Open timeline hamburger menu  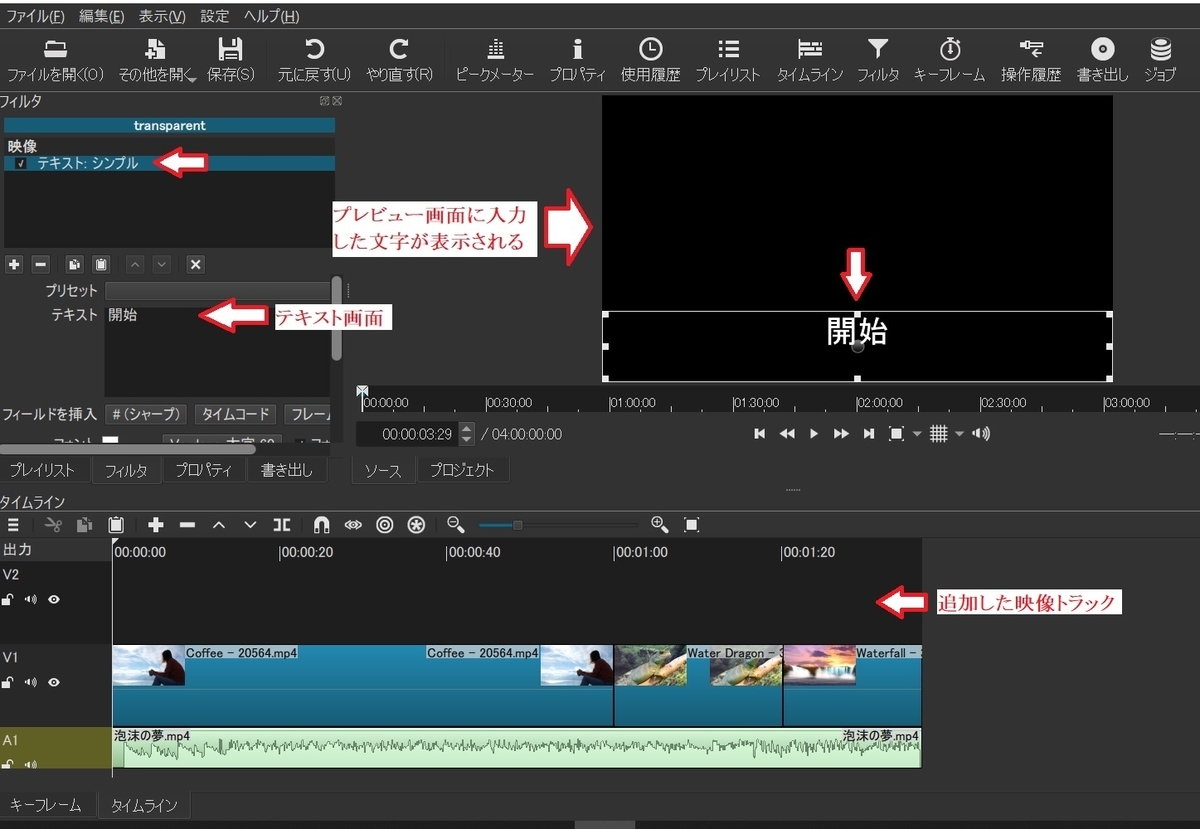pyautogui.click(x=13, y=524)
